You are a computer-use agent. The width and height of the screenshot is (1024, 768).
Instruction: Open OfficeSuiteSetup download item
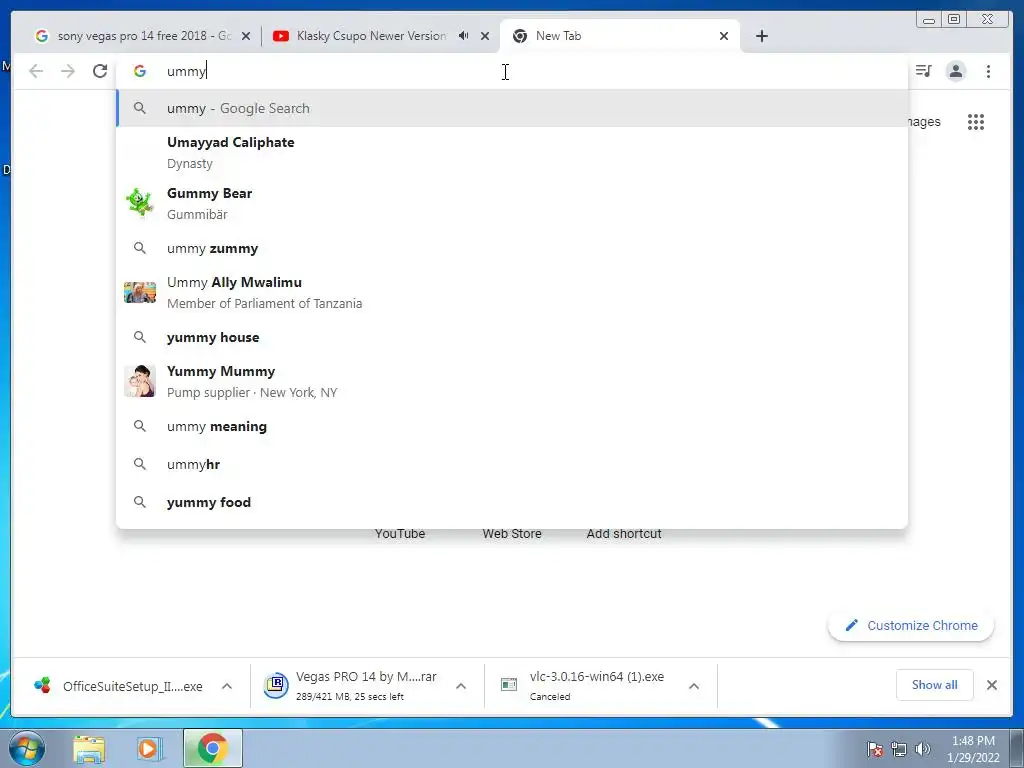121,686
